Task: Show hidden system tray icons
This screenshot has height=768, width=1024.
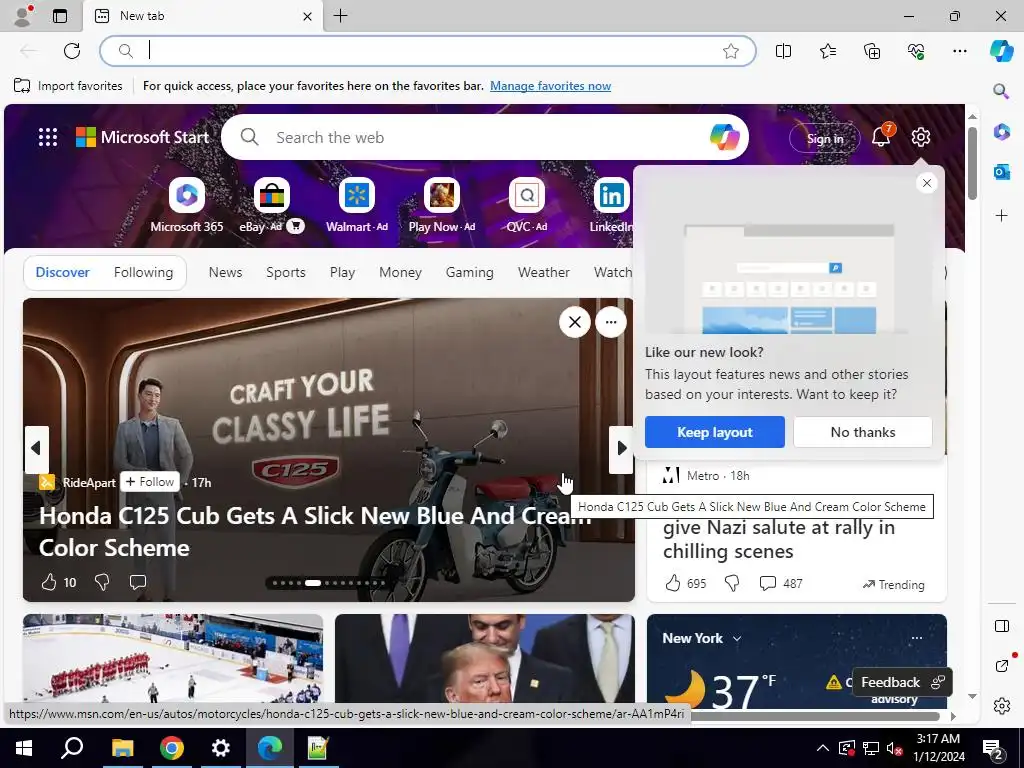Action: (823, 748)
